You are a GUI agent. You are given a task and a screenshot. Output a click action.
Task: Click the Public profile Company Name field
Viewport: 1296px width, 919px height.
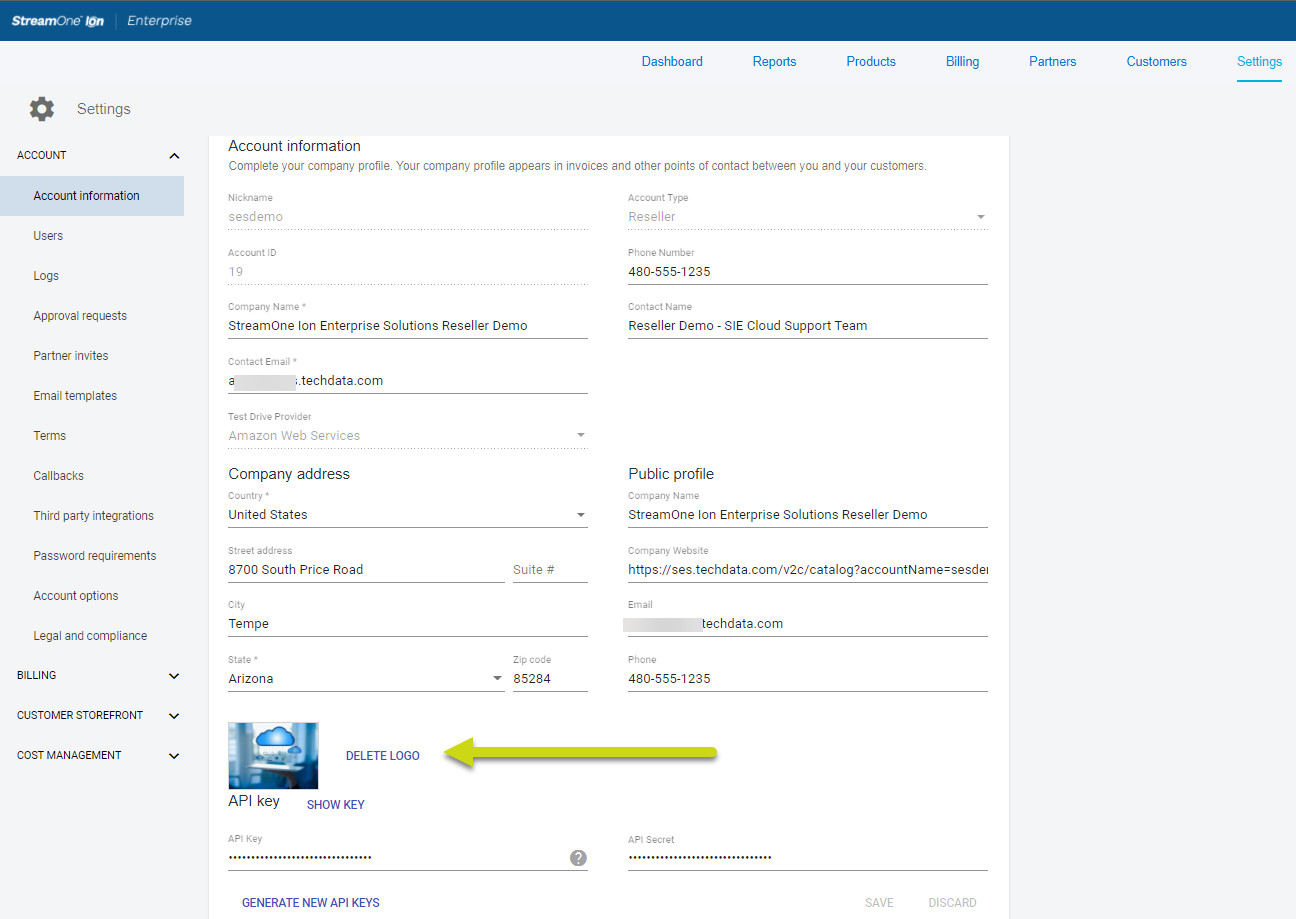[808, 515]
